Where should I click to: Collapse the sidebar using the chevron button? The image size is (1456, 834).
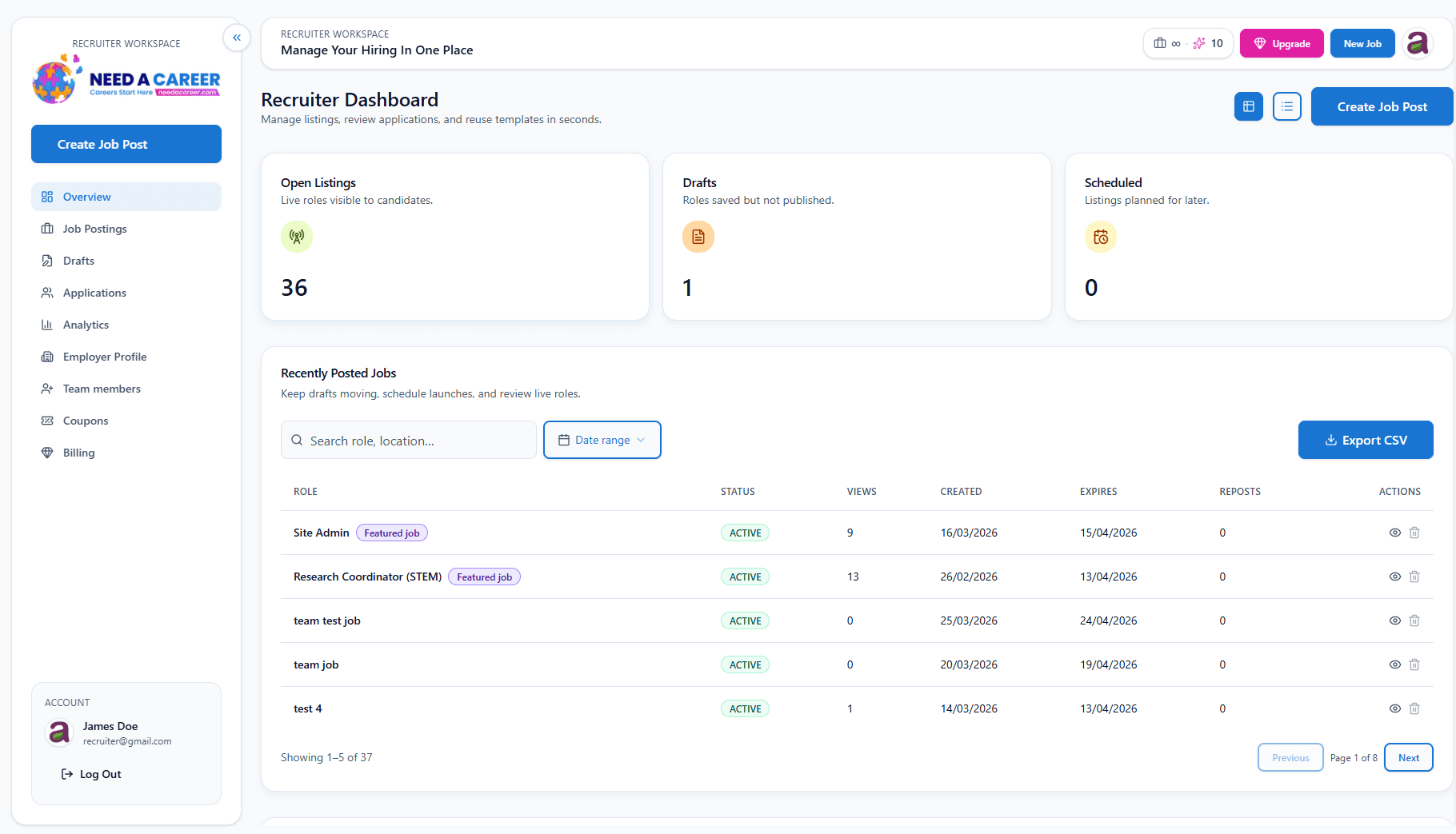(x=236, y=38)
